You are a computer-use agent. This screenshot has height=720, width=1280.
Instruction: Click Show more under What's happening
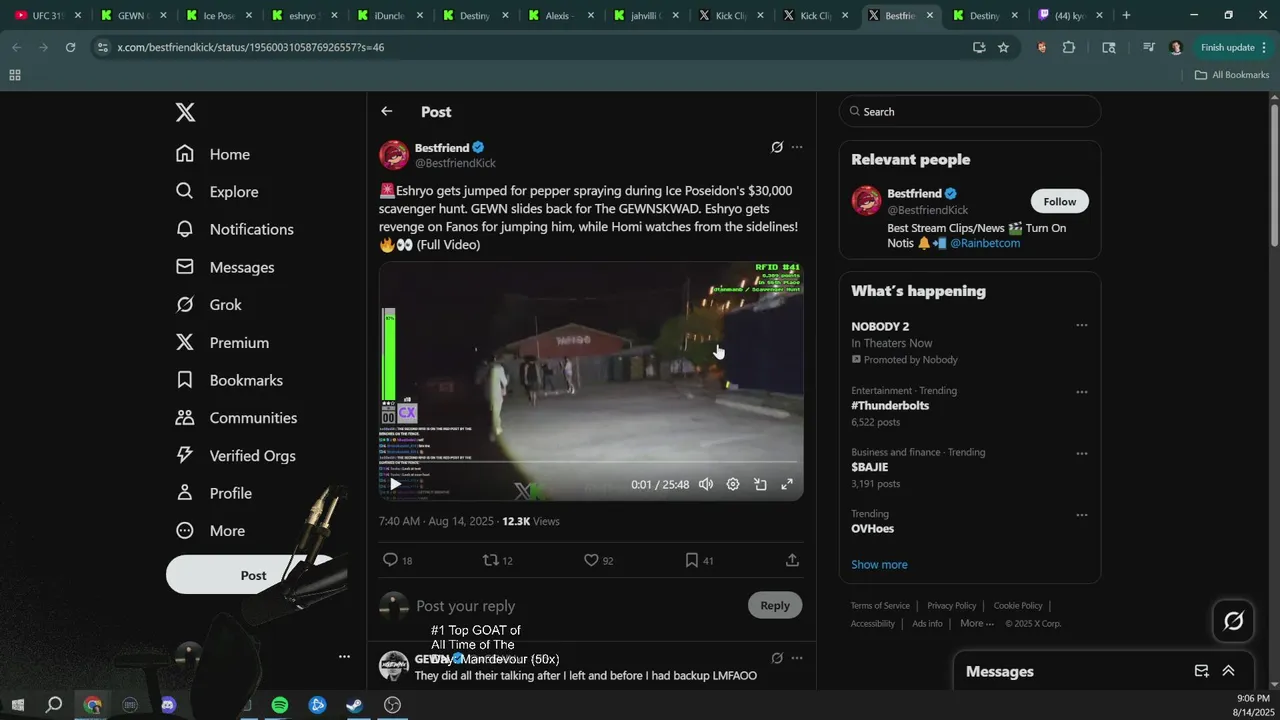pyautogui.click(x=879, y=564)
